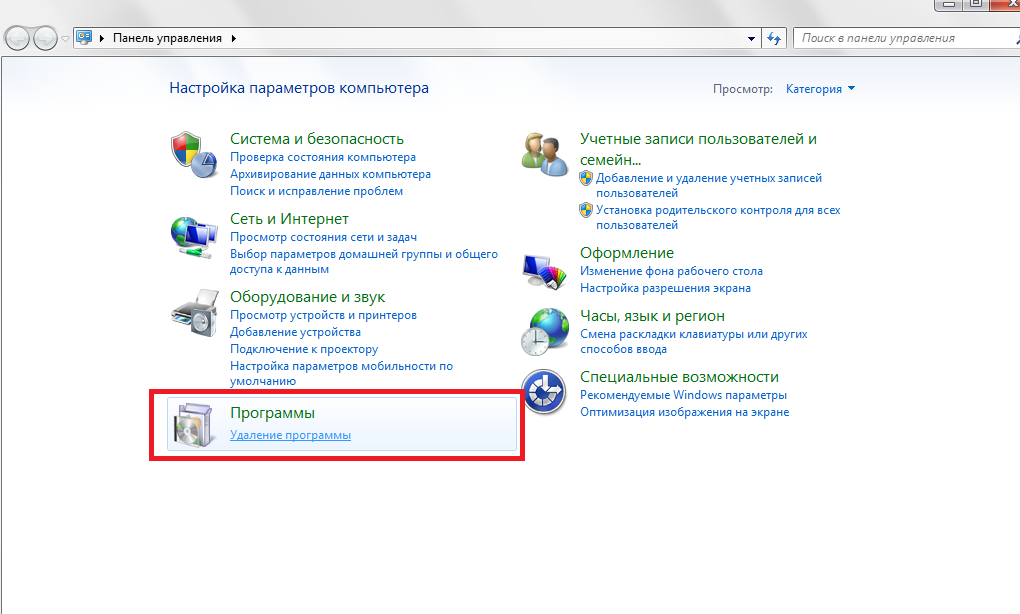The height and width of the screenshot is (614, 1020).
Task: Open Учетные записи пользователей и семейн... heading
Action: coord(698,149)
